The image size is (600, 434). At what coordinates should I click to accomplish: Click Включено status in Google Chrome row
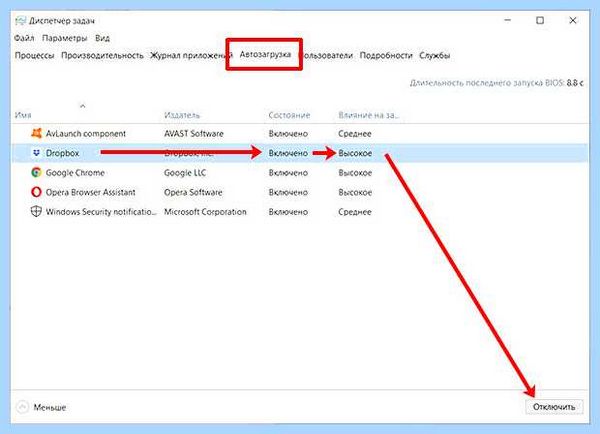[x=288, y=173]
